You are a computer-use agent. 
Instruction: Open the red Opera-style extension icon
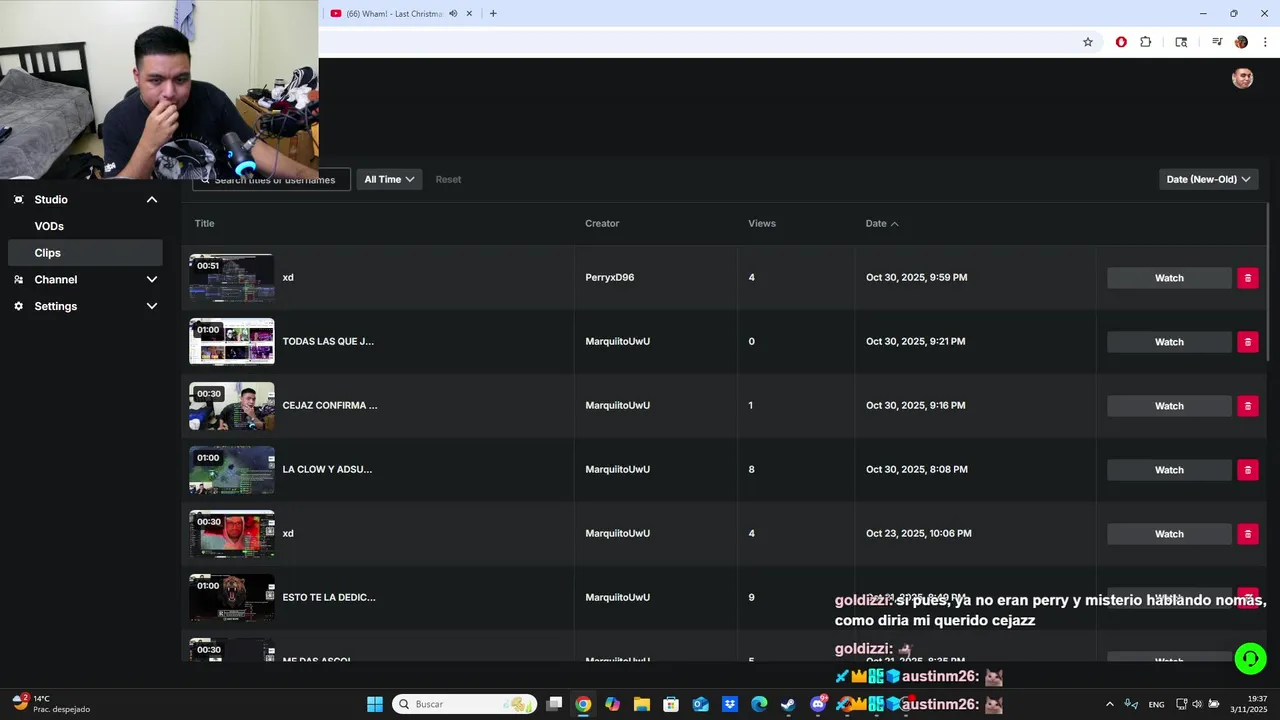1121,42
